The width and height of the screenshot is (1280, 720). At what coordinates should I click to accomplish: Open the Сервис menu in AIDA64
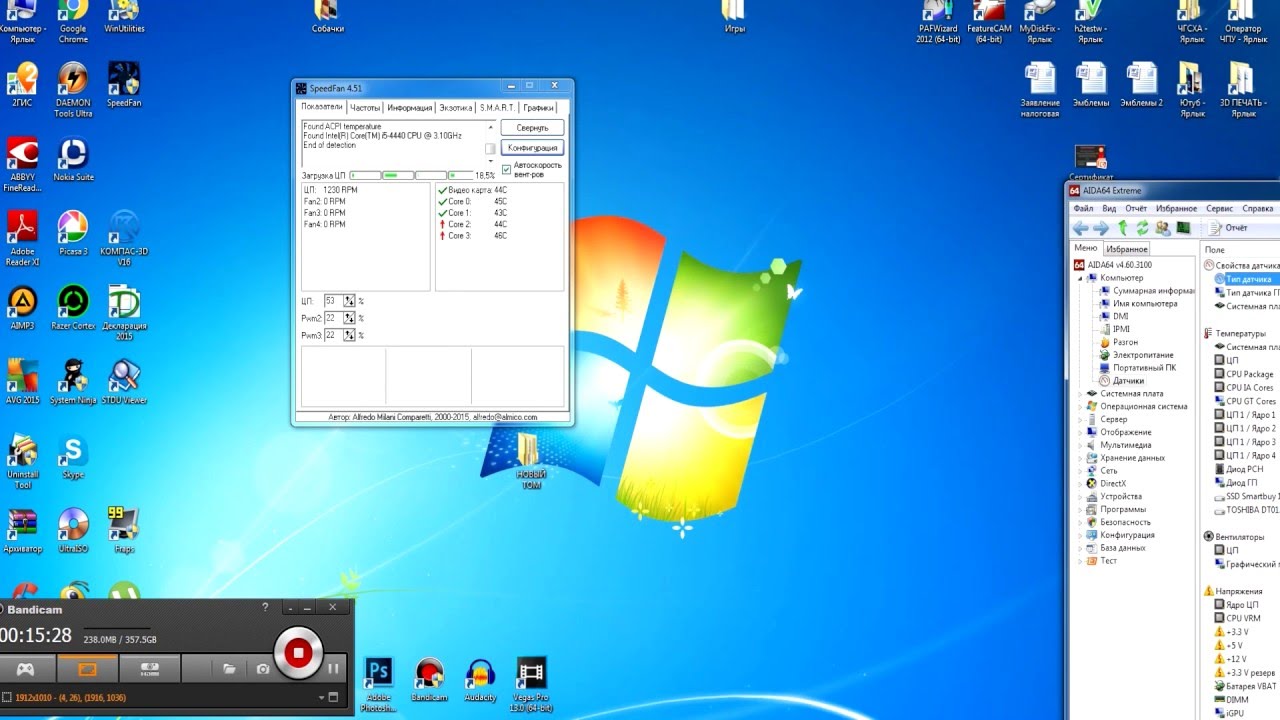click(x=1219, y=209)
